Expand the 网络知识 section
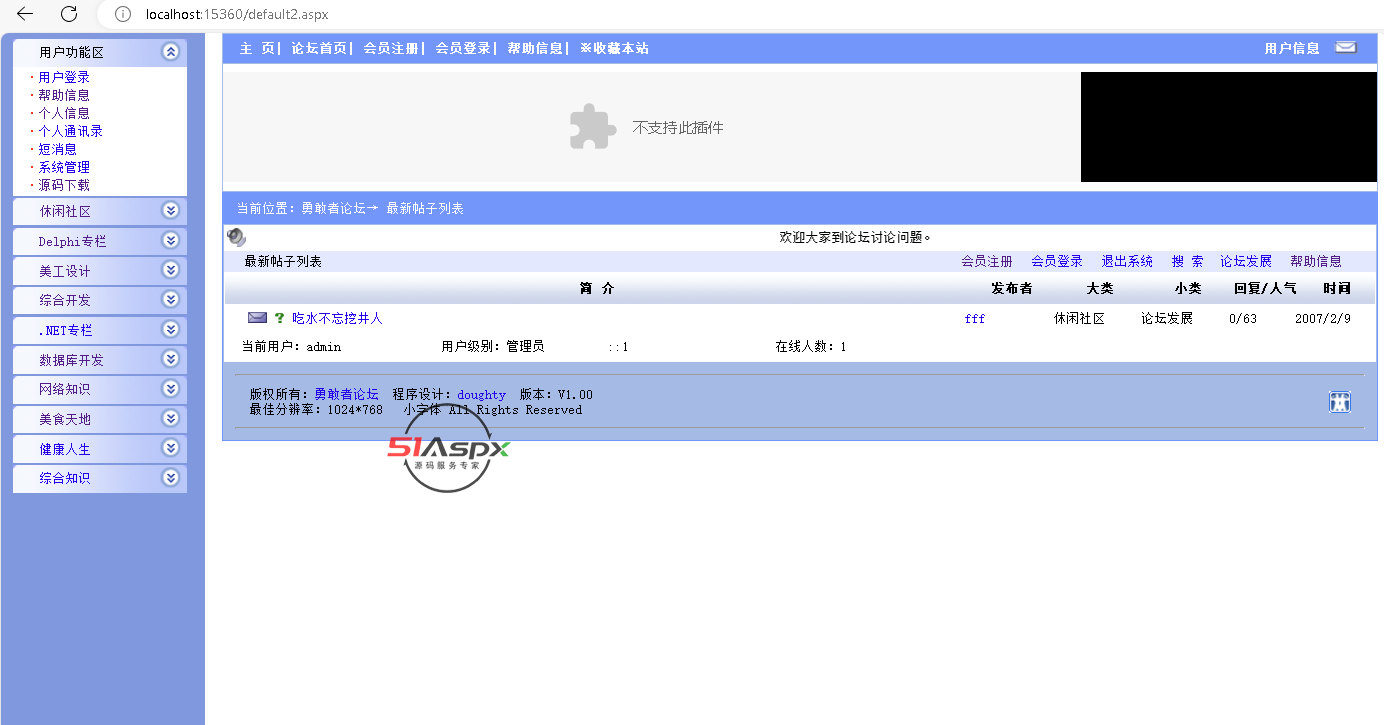The height and width of the screenshot is (725, 1384). pos(171,389)
